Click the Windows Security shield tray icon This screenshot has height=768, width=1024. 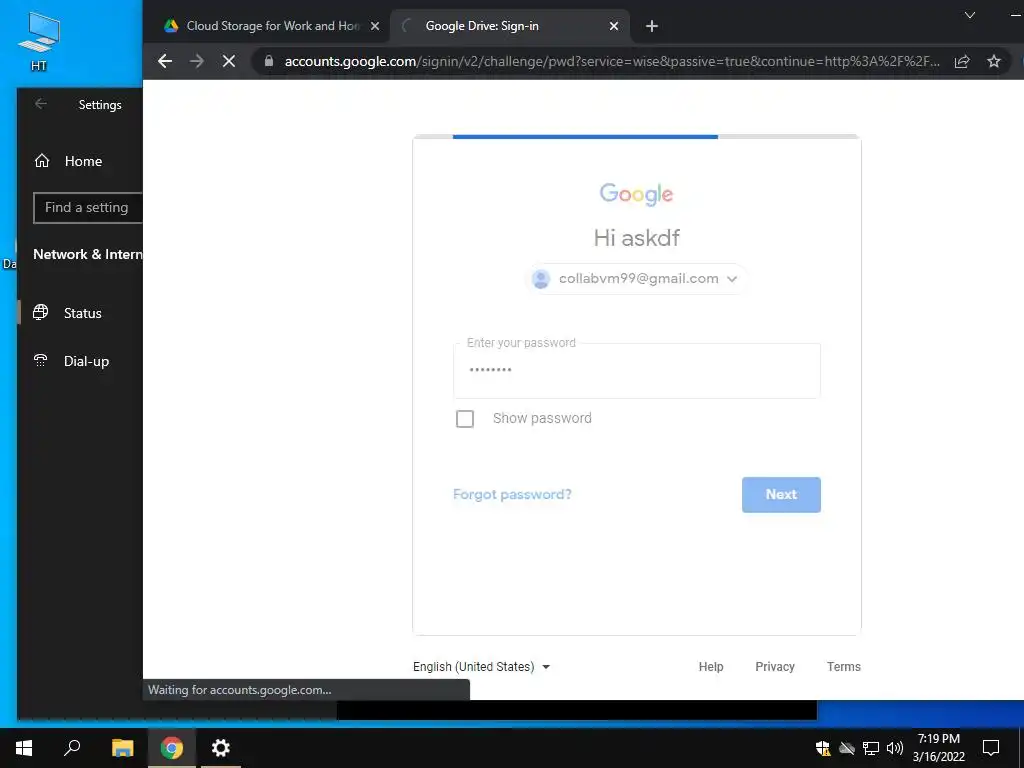822,748
